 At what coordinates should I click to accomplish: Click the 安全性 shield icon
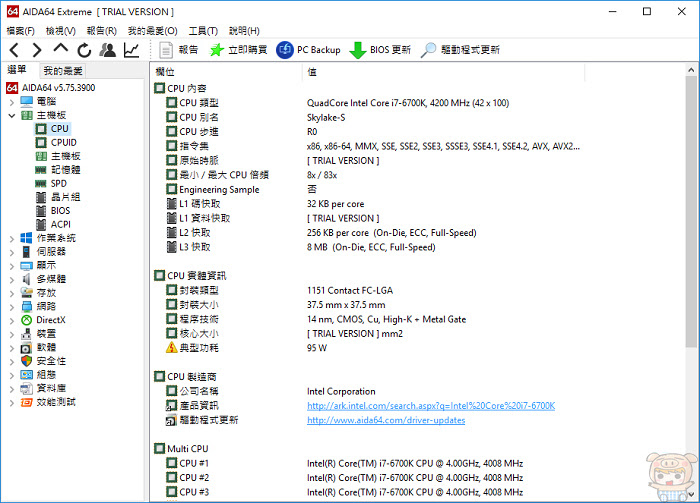coord(26,361)
